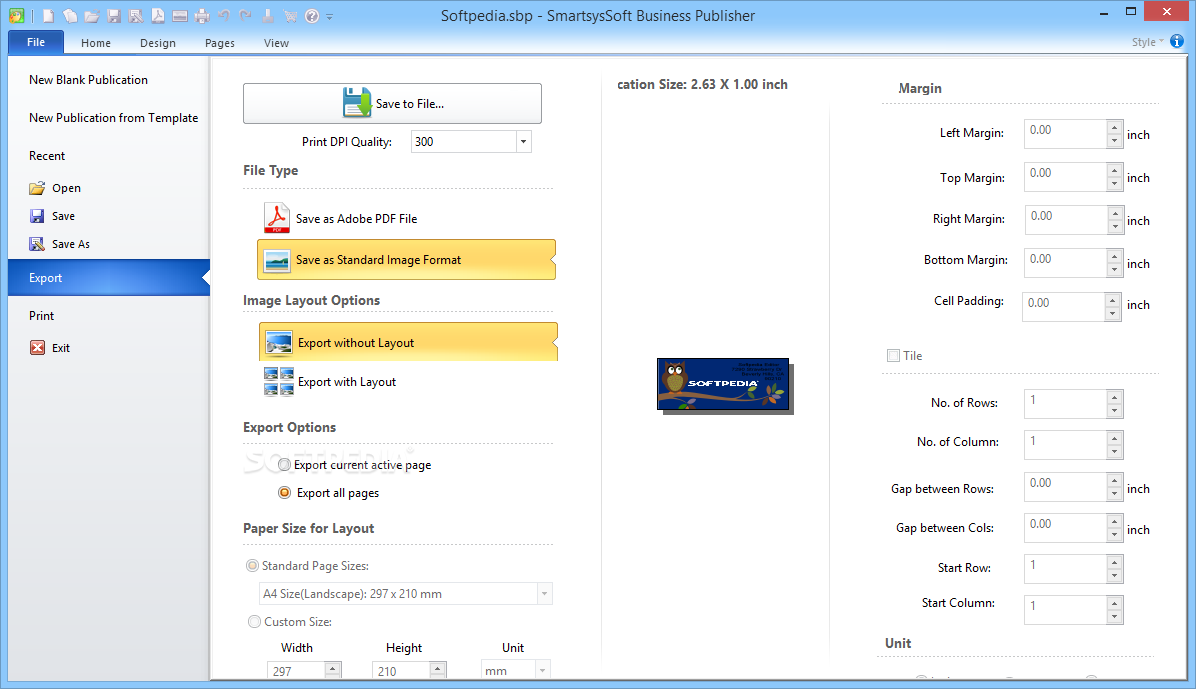
Task: Click the open folder icon in quick access toolbar
Action: [92, 15]
